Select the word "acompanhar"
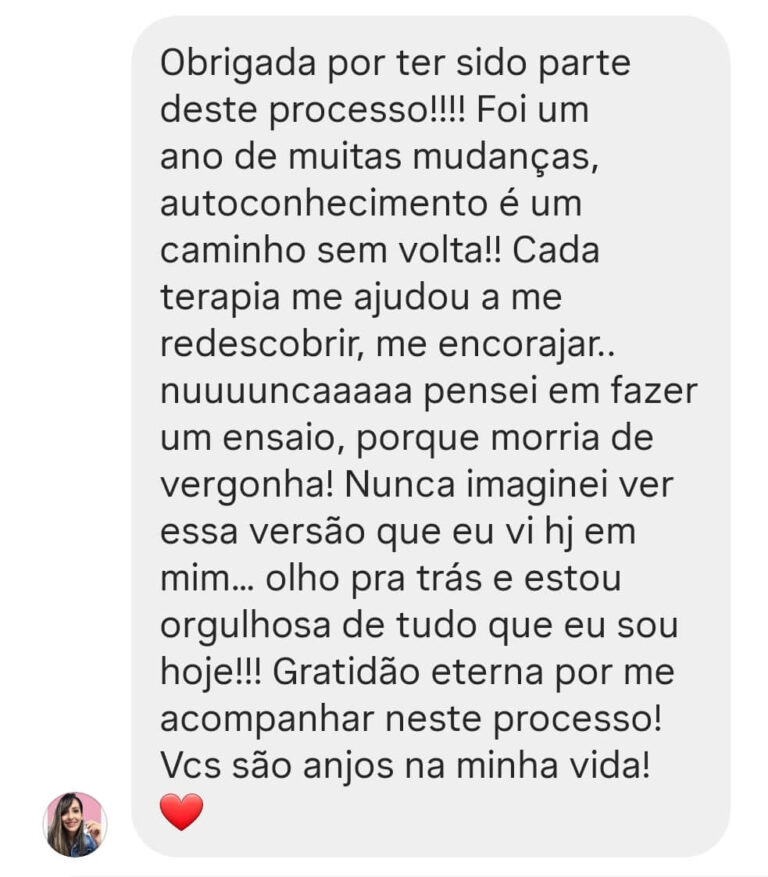The image size is (768, 877). (267, 719)
